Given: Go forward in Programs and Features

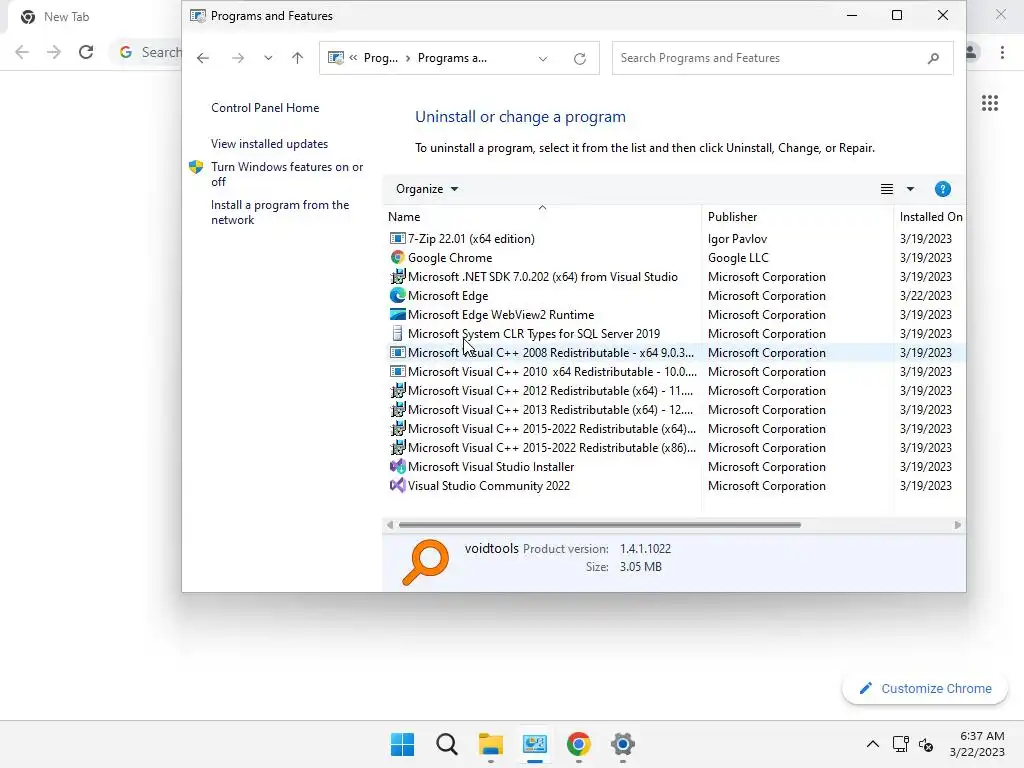Looking at the screenshot, I should coord(238,58).
